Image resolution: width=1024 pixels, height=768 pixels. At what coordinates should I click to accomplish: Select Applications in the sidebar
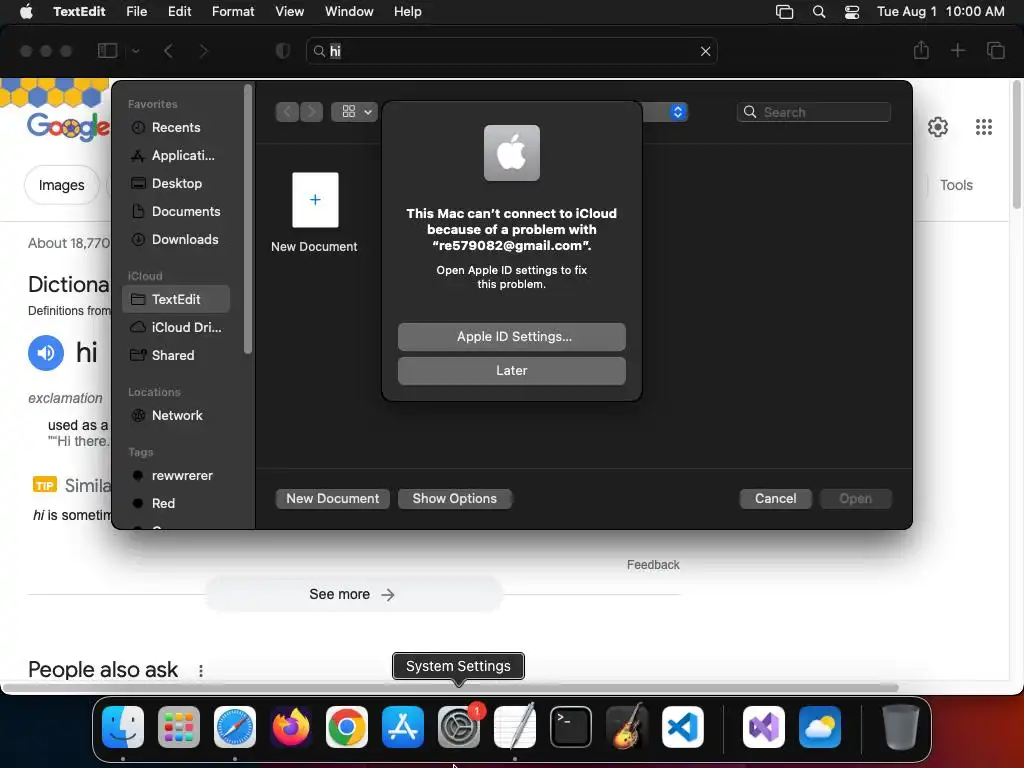point(176,155)
